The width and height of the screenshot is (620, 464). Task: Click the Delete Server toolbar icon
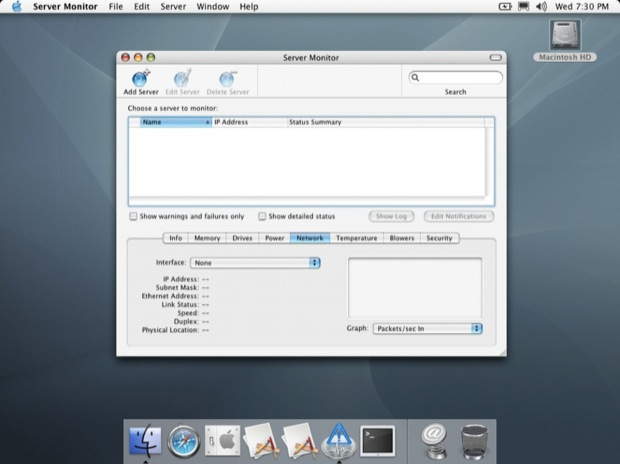(228, 78)
